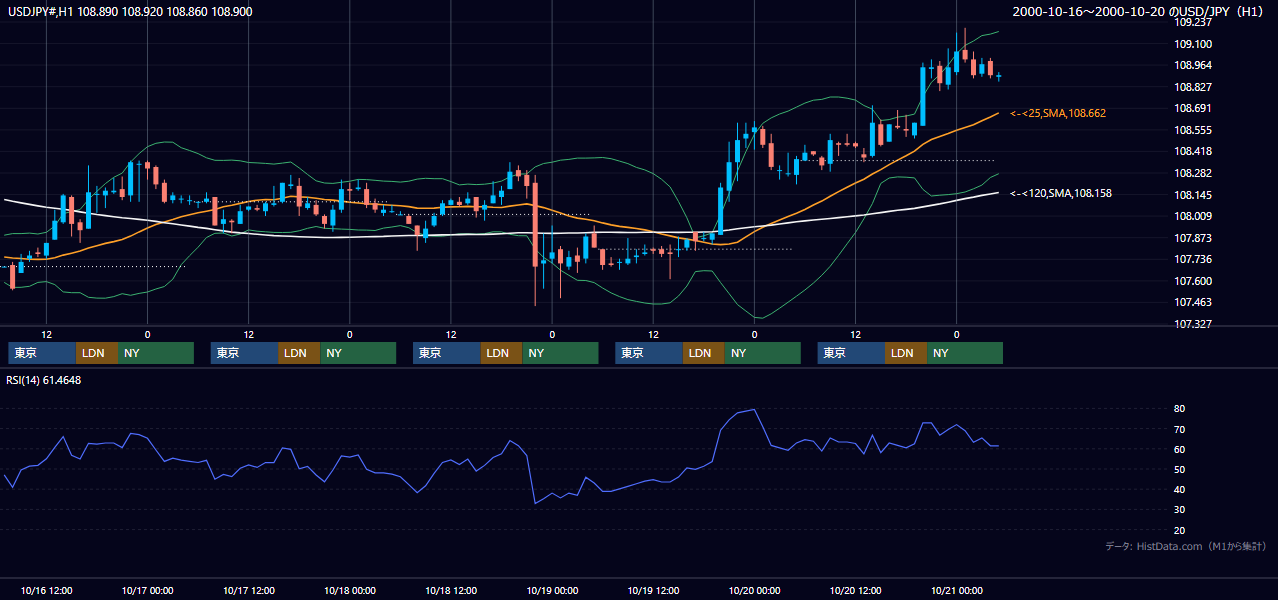Click the 10/21 00:00 date label
1278x600 pixels.
tap(957, 590)
